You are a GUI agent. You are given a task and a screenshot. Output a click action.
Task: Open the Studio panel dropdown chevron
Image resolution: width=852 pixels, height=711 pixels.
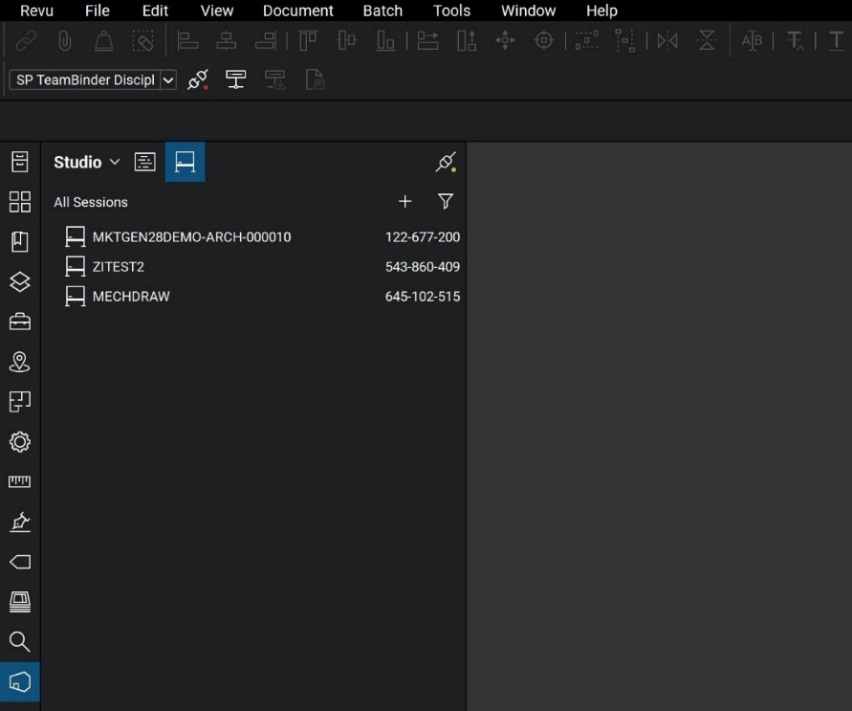(x=114, y=162)
